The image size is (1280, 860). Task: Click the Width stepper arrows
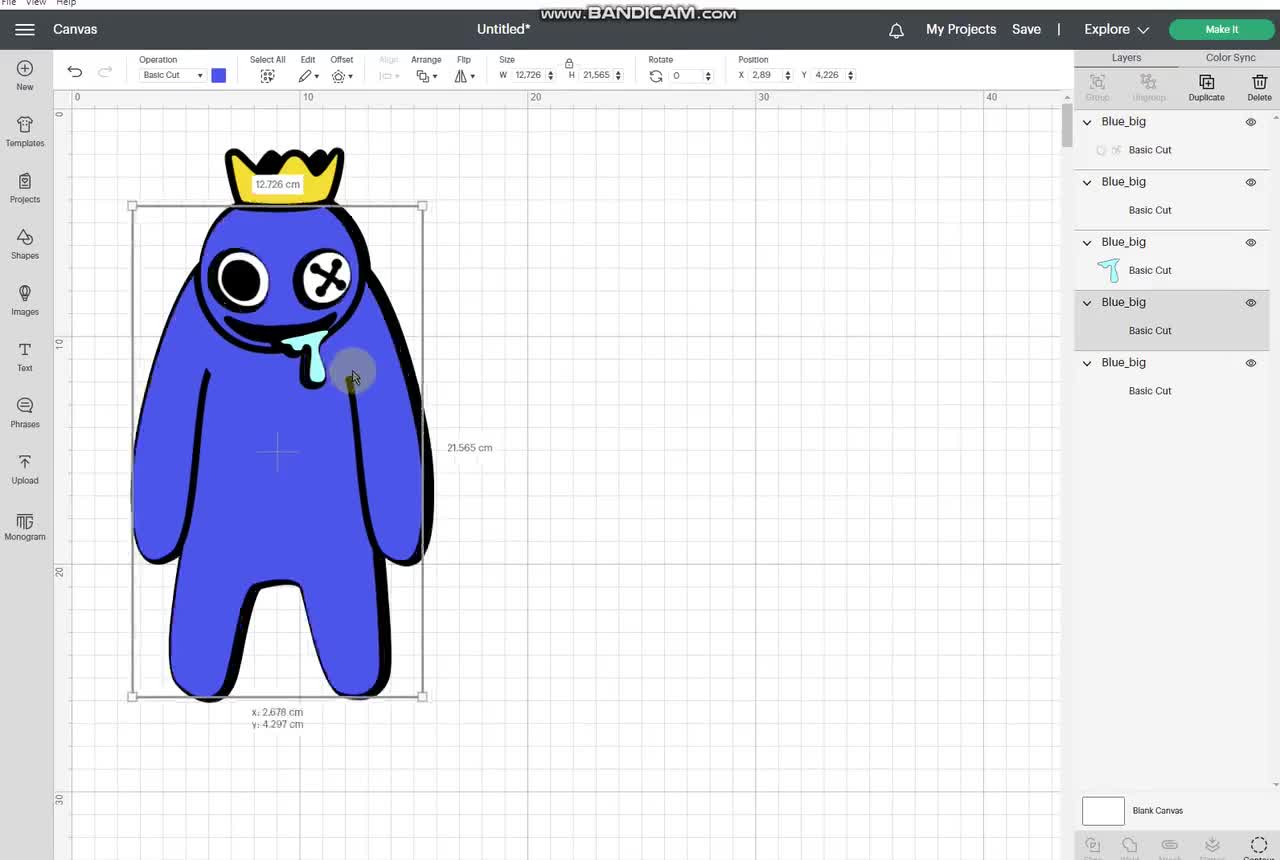tap(550, 76)
